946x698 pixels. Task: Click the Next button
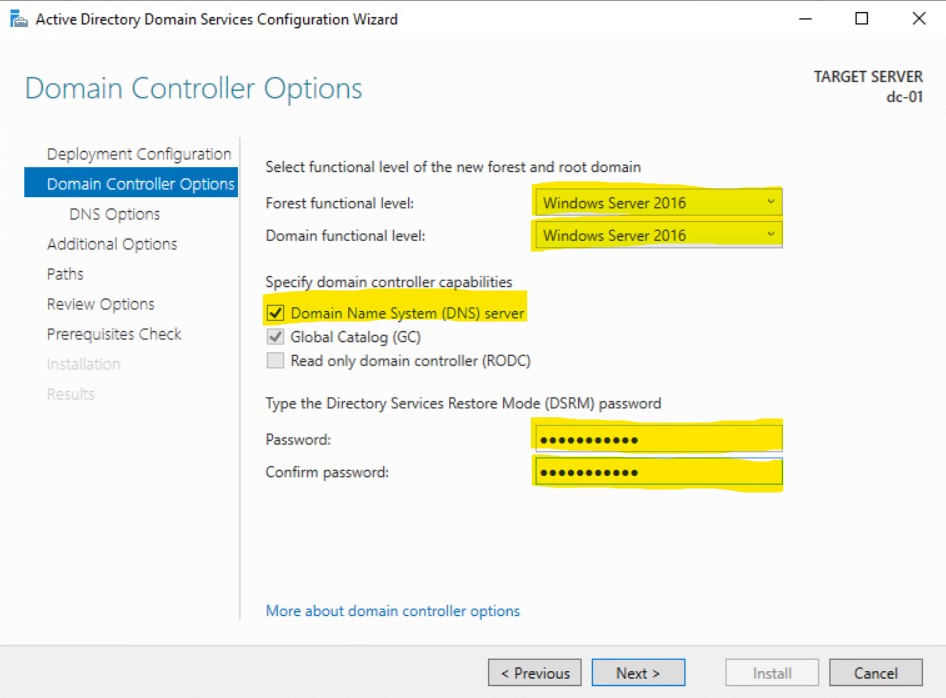[638, 673]
